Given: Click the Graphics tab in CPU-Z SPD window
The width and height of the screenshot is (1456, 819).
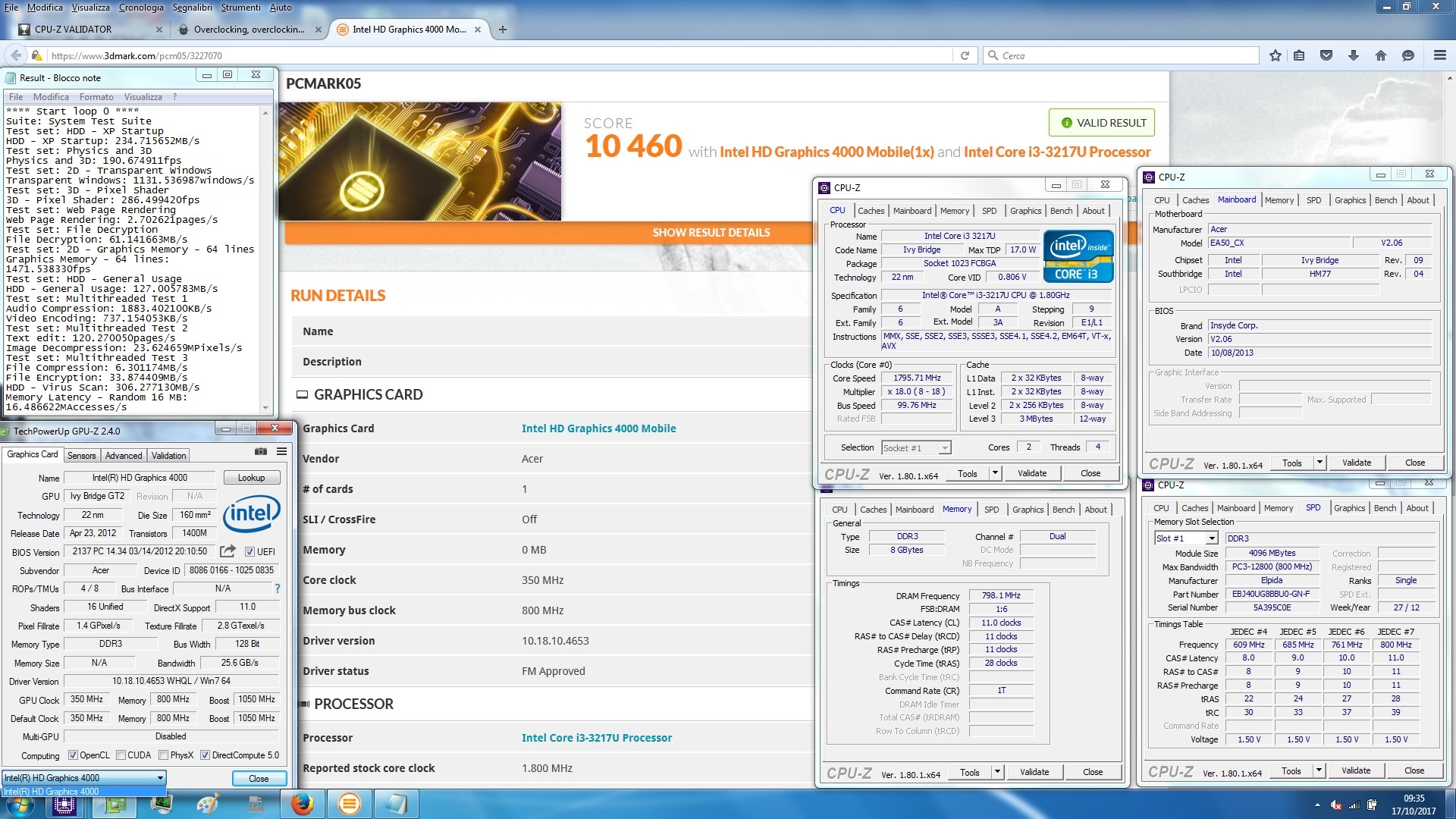Looking at the screenshot, I should click(x=1349, y=508).
